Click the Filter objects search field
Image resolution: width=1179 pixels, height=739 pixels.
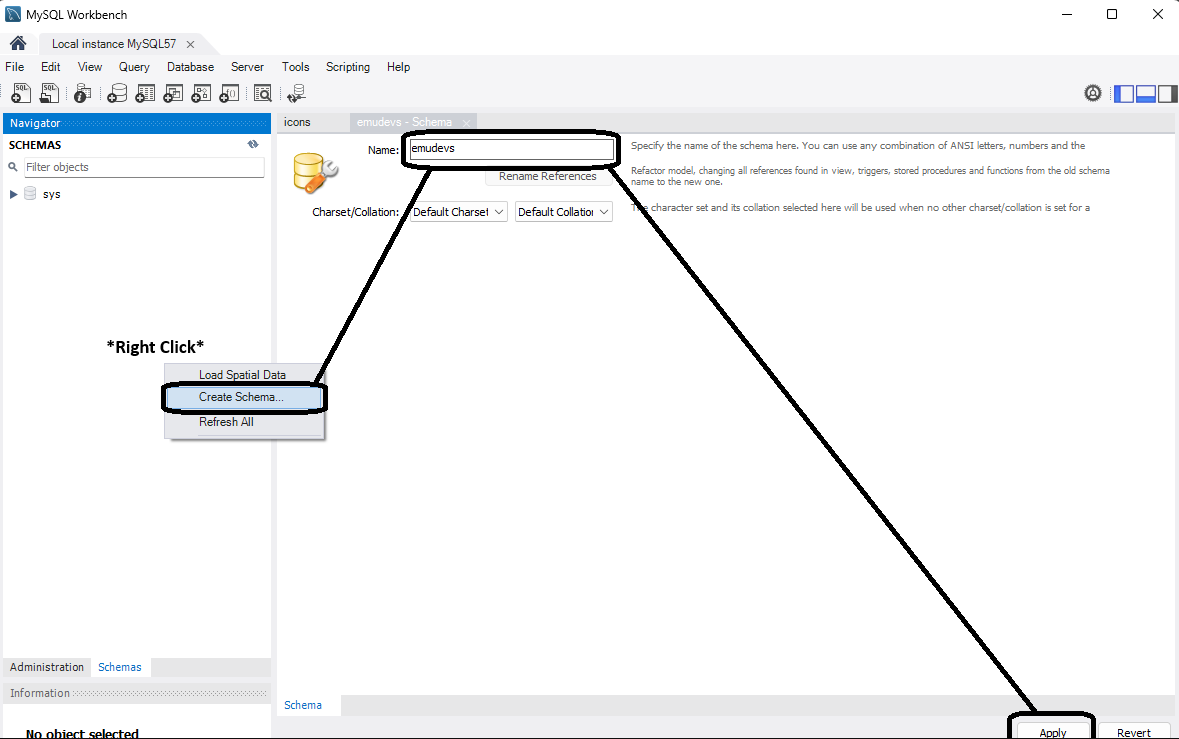[144, 167]
